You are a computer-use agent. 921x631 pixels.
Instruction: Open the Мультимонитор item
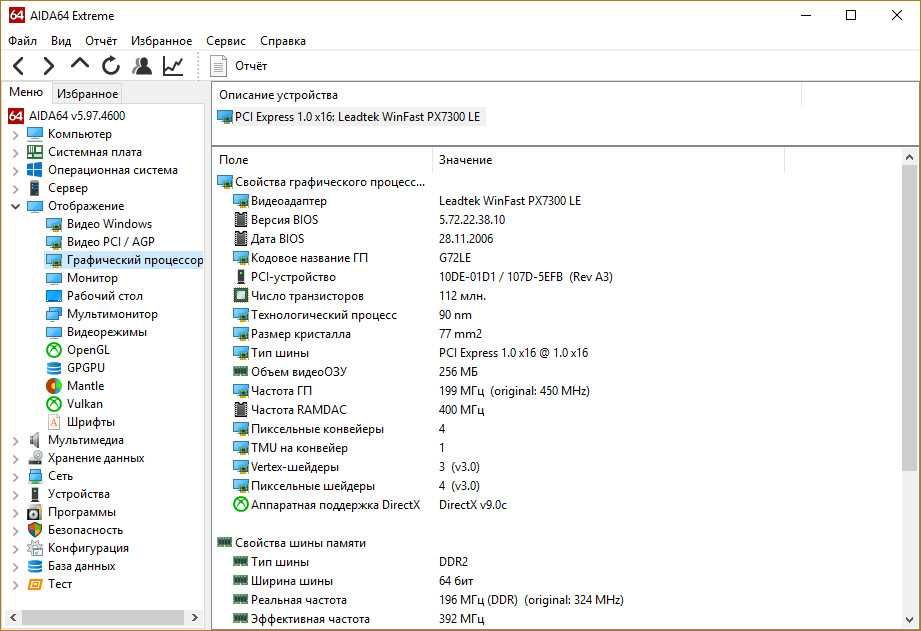tap(112, 314)
